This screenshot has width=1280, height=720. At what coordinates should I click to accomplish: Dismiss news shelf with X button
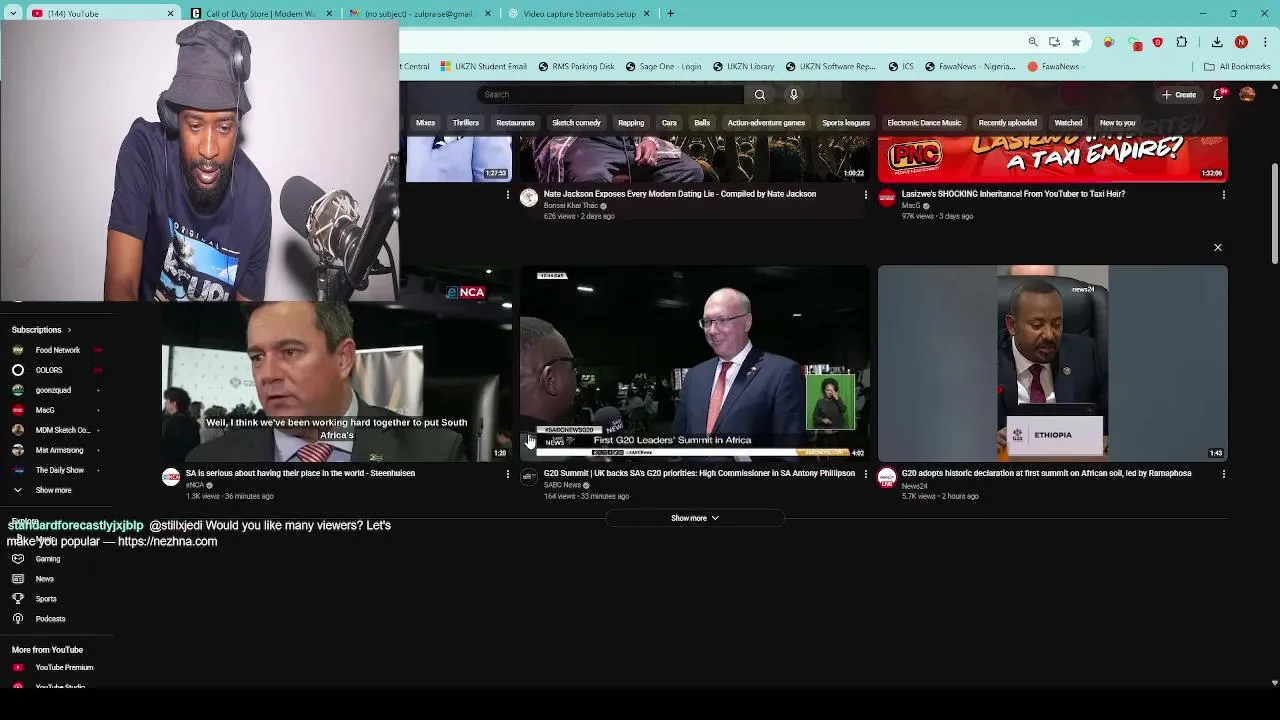point(1218,247)
